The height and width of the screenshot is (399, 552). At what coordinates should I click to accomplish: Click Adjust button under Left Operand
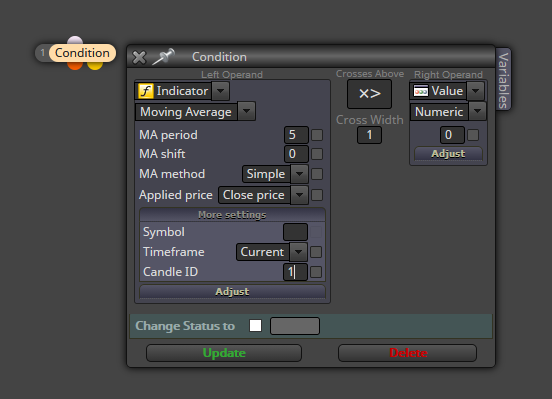[232, 292]
